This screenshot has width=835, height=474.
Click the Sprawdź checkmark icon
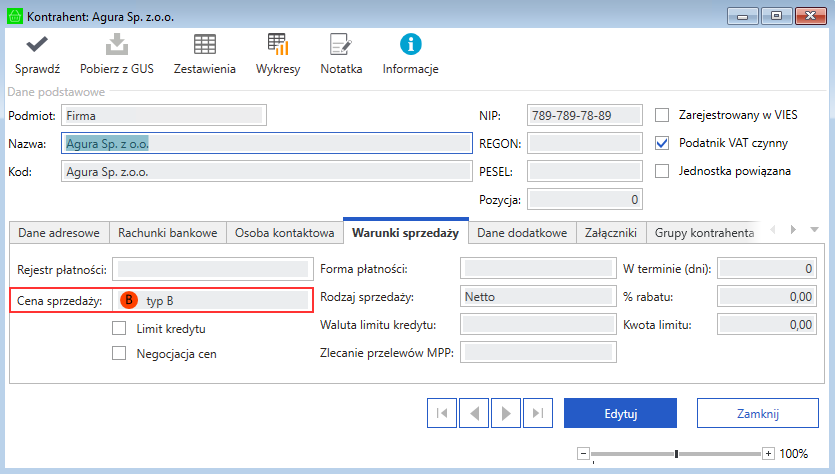click(x=38, y=45)
